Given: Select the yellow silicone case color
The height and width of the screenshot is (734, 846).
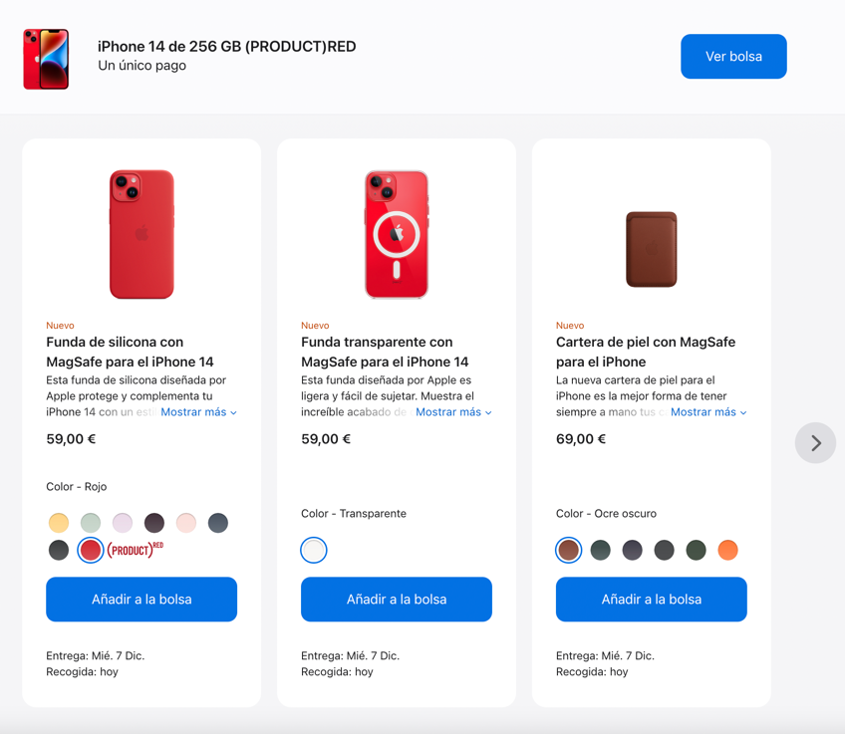Looking at the screenshot, I should 59,522.
